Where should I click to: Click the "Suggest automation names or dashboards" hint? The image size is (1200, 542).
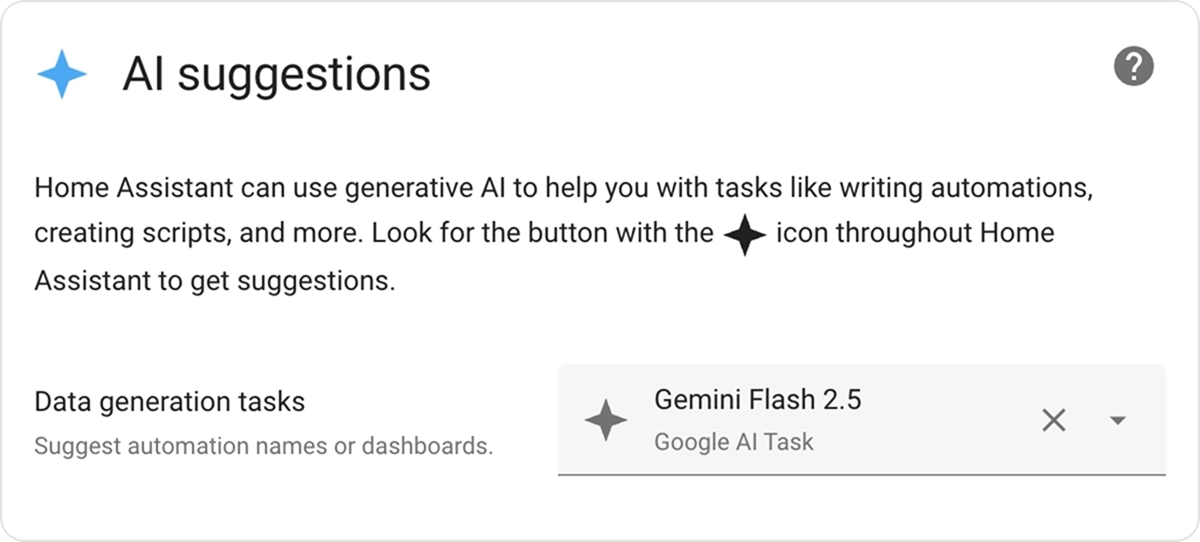(263, 446)
